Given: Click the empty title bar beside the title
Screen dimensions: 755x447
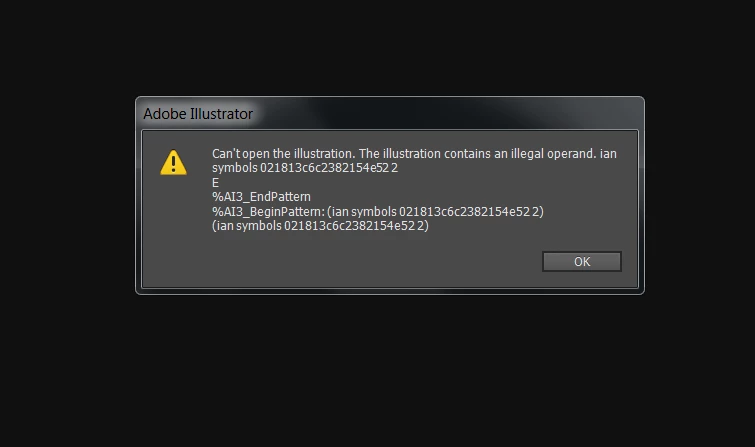Looking at the screenshot, I should [448, 114].
